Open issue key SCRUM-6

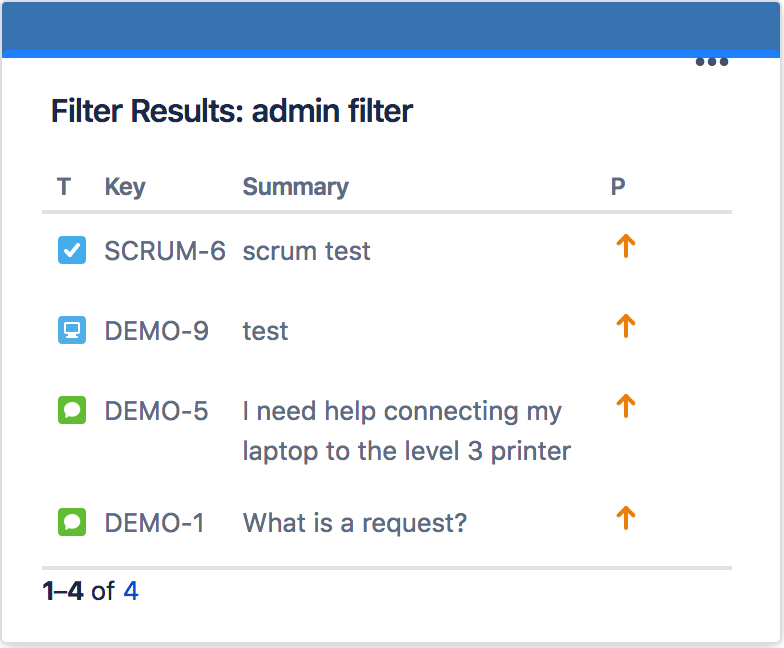(x=165, y=251)
